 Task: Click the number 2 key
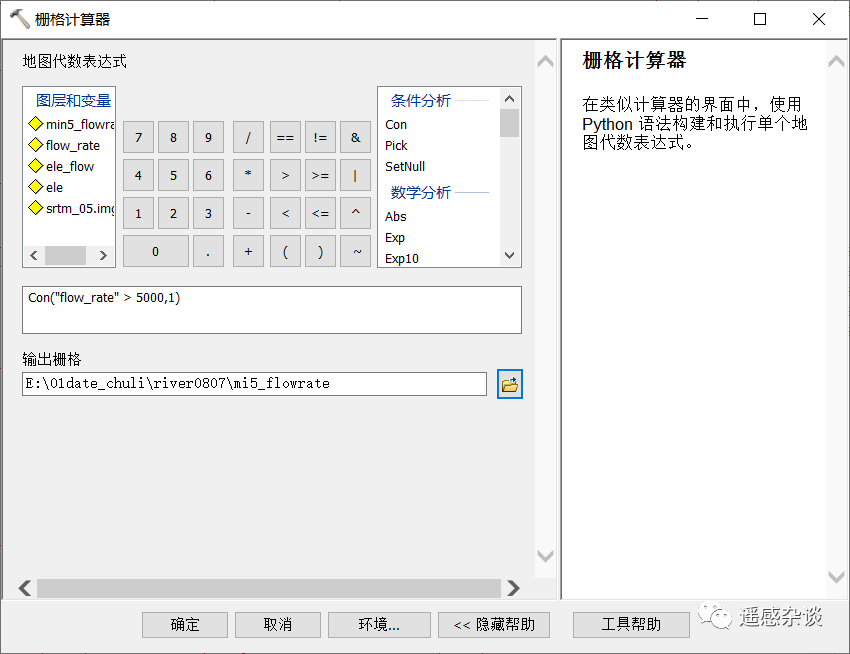pyautogui.click(x=173, y=213)
